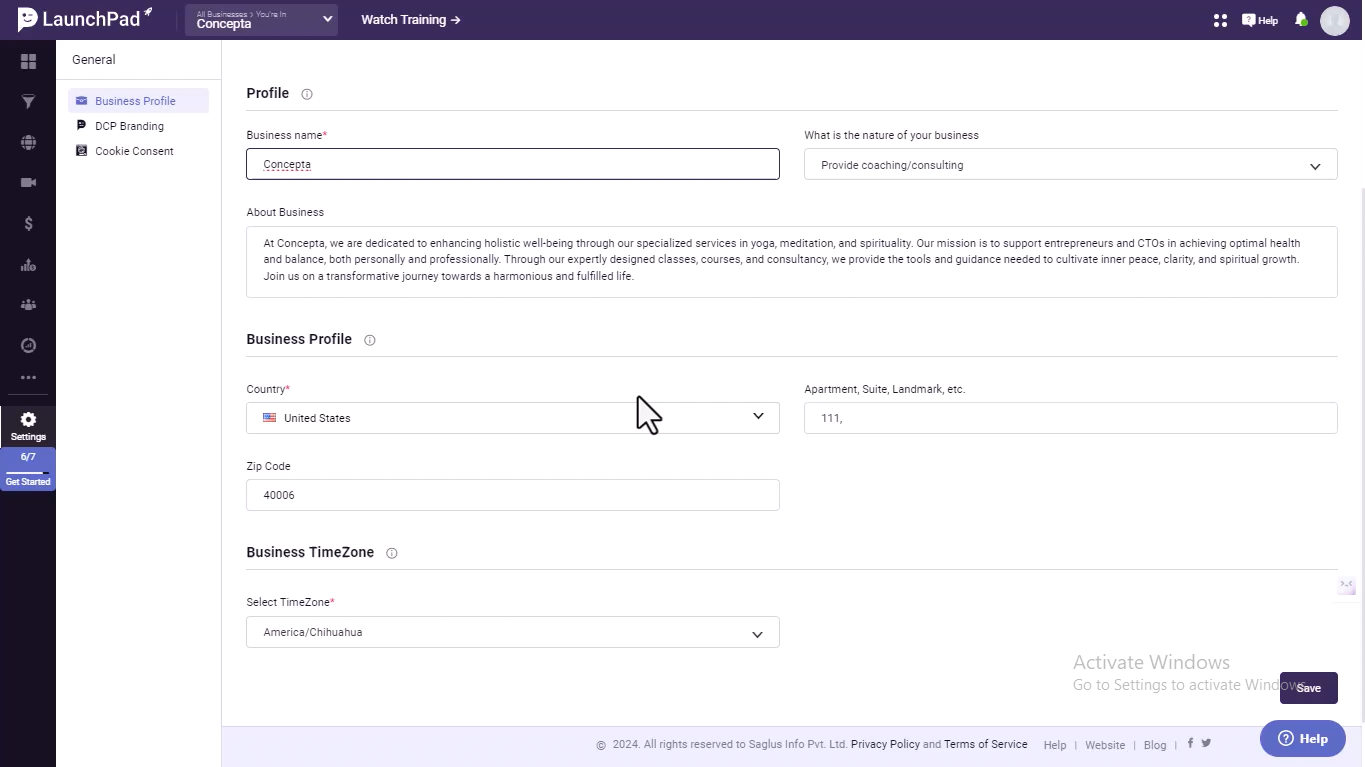The image size is (1365, 767).
Task: Click the info icon beside Business Profile heading
Action: [x=370, y=340]
